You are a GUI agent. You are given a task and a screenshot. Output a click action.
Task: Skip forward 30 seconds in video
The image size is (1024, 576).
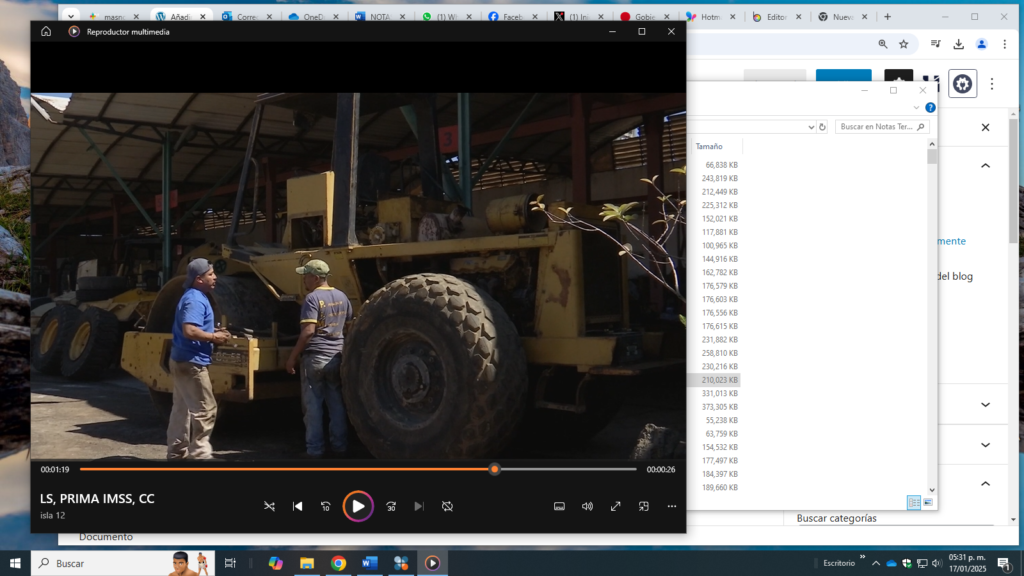coord(391,506)
